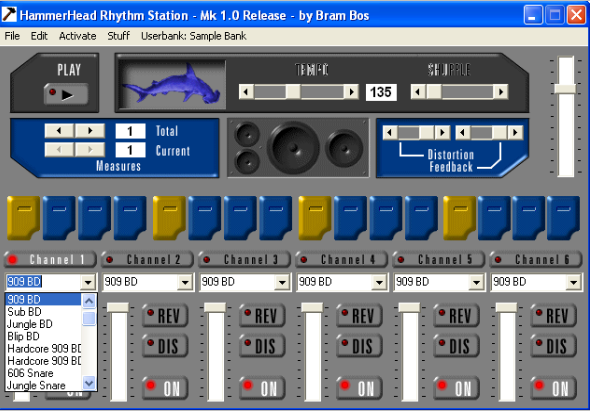The width and height of the screenshot is (590, 417).
Task: Open the Channel 2 sample dropdown
Action: [x=185, y=282]
